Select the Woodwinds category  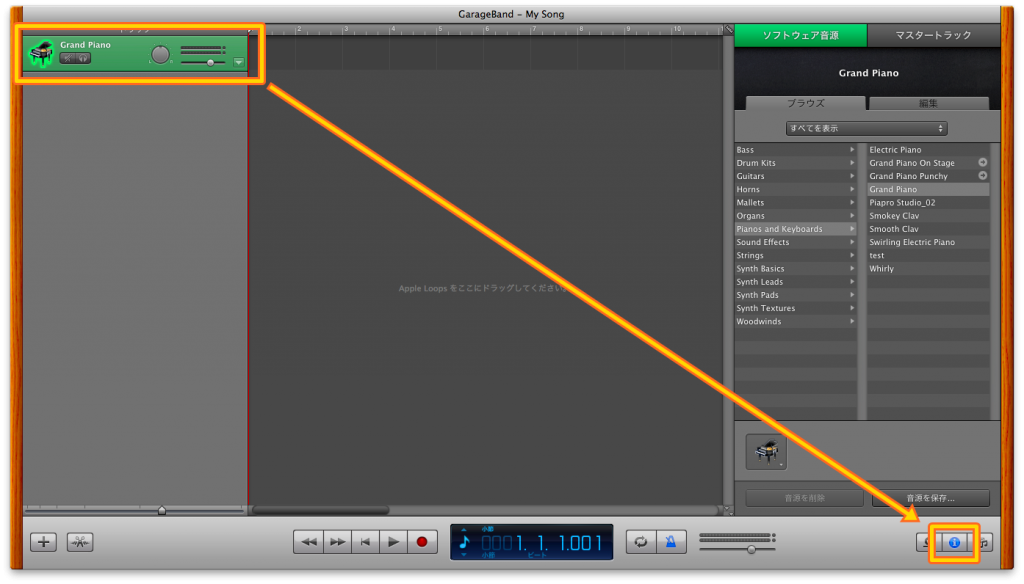[x=795, y=321]
